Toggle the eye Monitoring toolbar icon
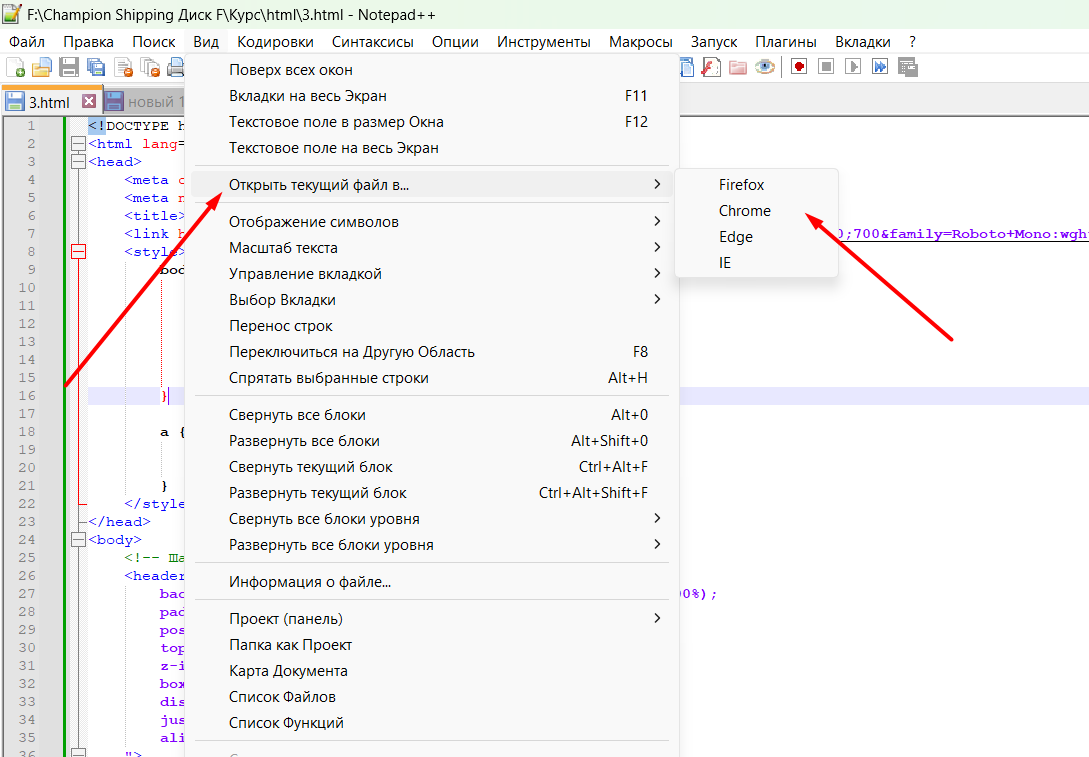 click(x=765, y=67)
